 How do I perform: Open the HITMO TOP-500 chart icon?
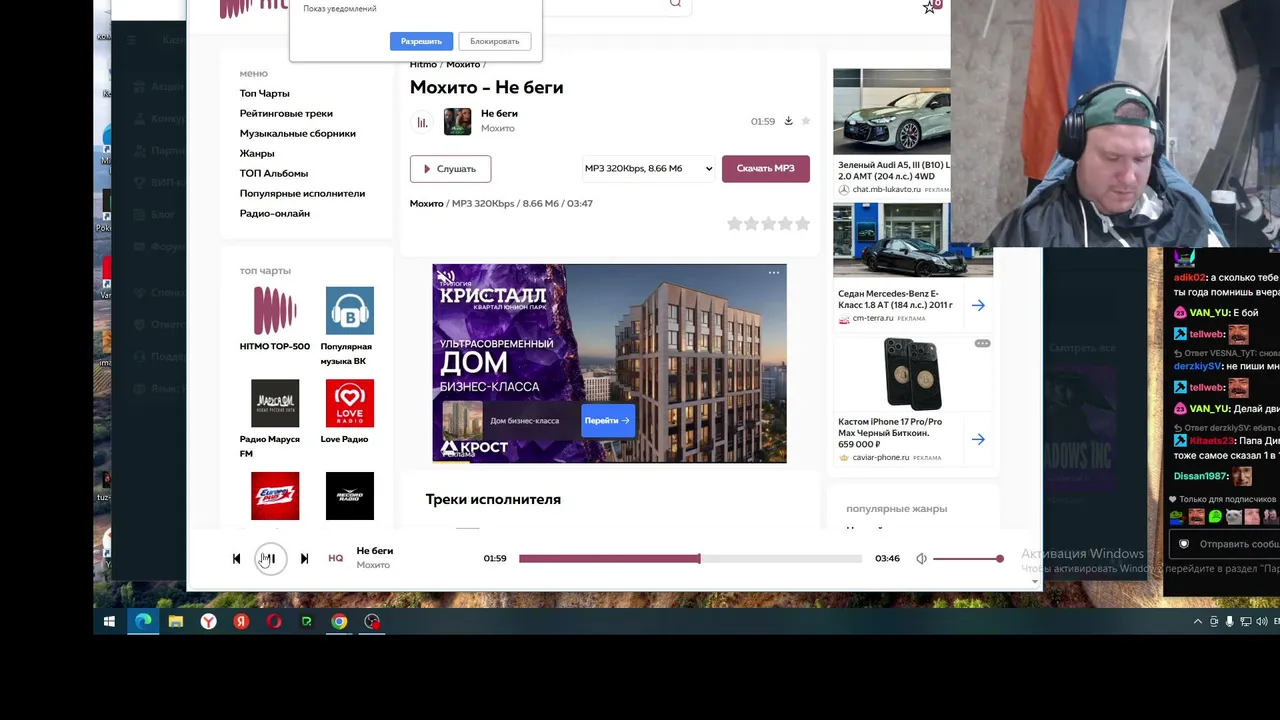click(275, 310)
